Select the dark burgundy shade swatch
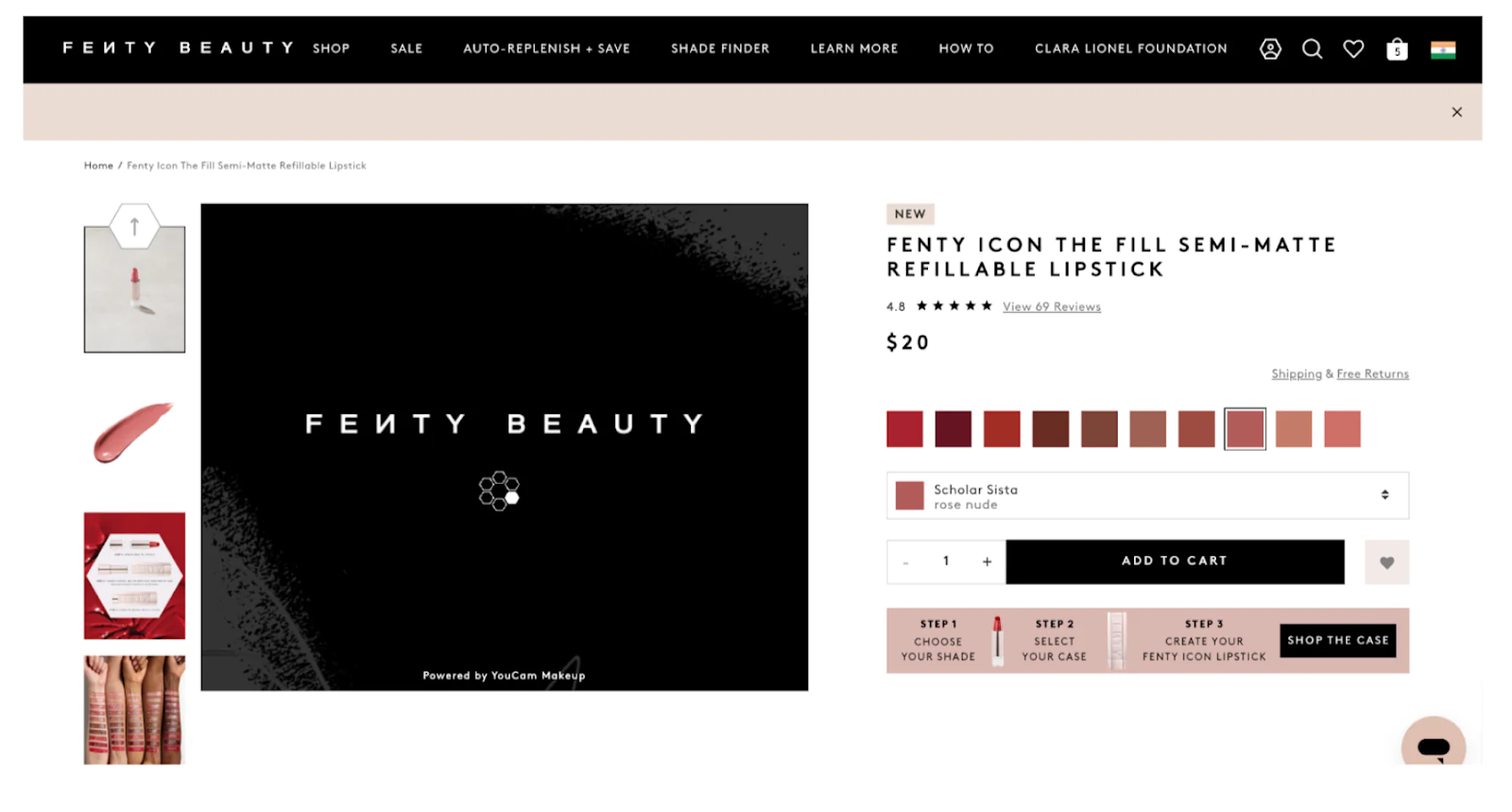This screenshot has height=812, width=1512. (x=954, y=429)
